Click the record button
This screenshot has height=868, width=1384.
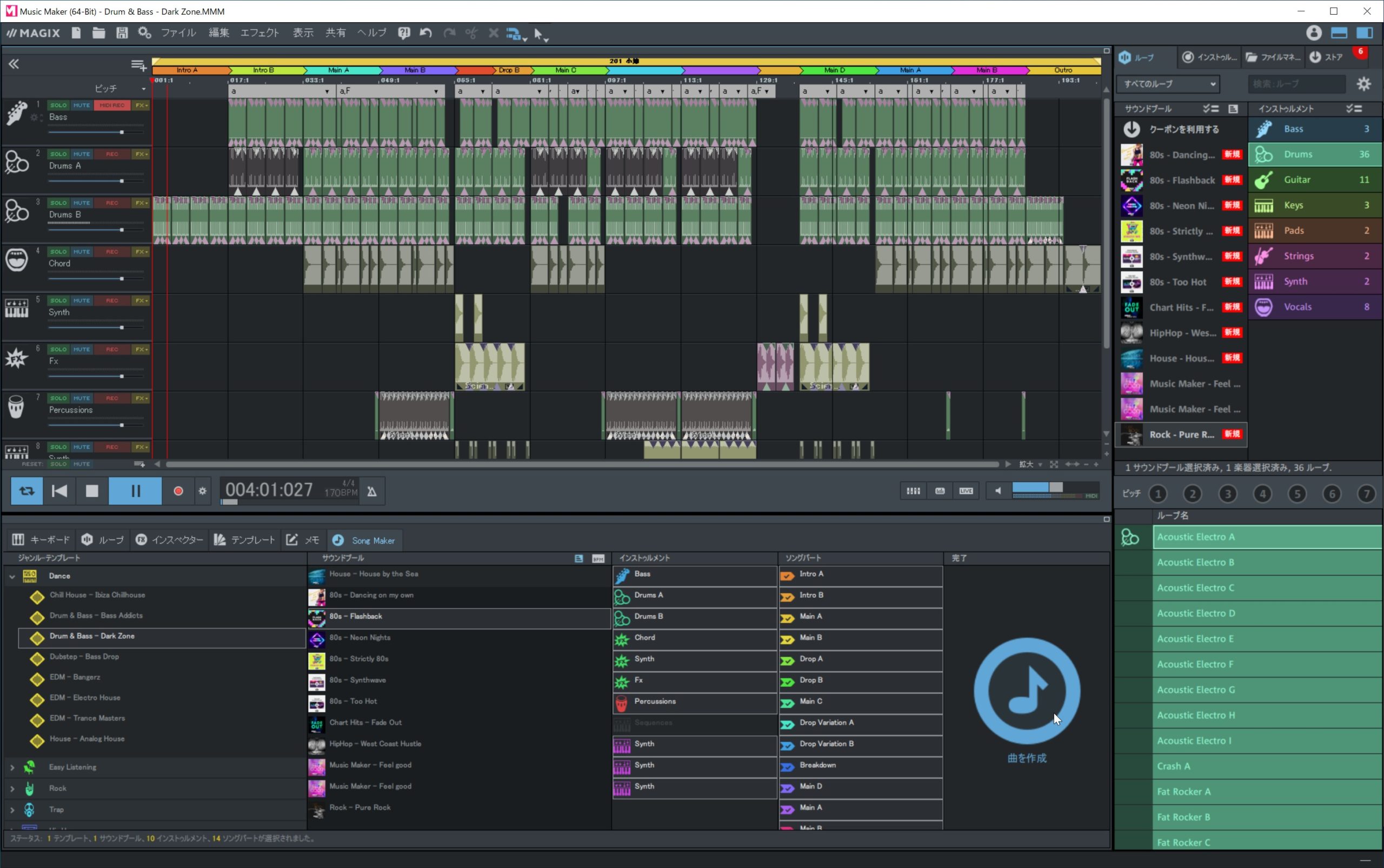click(178, 491)
